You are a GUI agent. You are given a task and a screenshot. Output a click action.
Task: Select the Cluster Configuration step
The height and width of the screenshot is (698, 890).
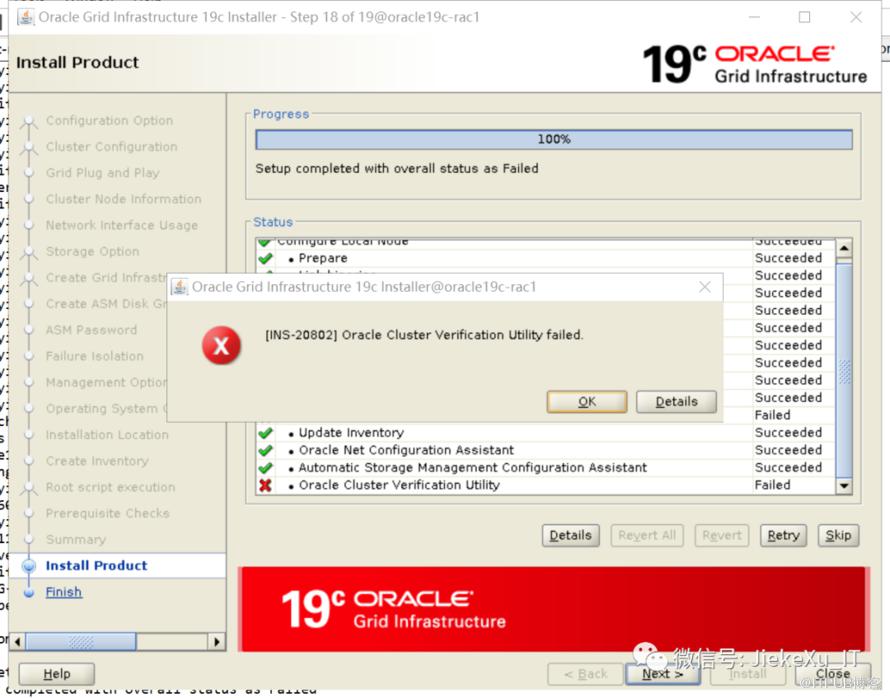[x=111, y=147]
